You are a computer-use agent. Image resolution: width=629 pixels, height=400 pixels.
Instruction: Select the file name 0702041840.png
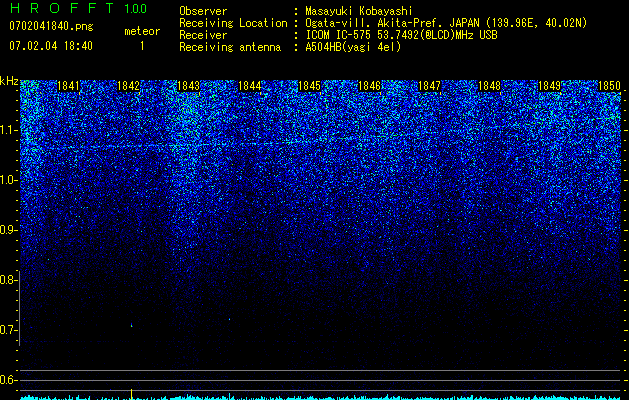(51, 26)
